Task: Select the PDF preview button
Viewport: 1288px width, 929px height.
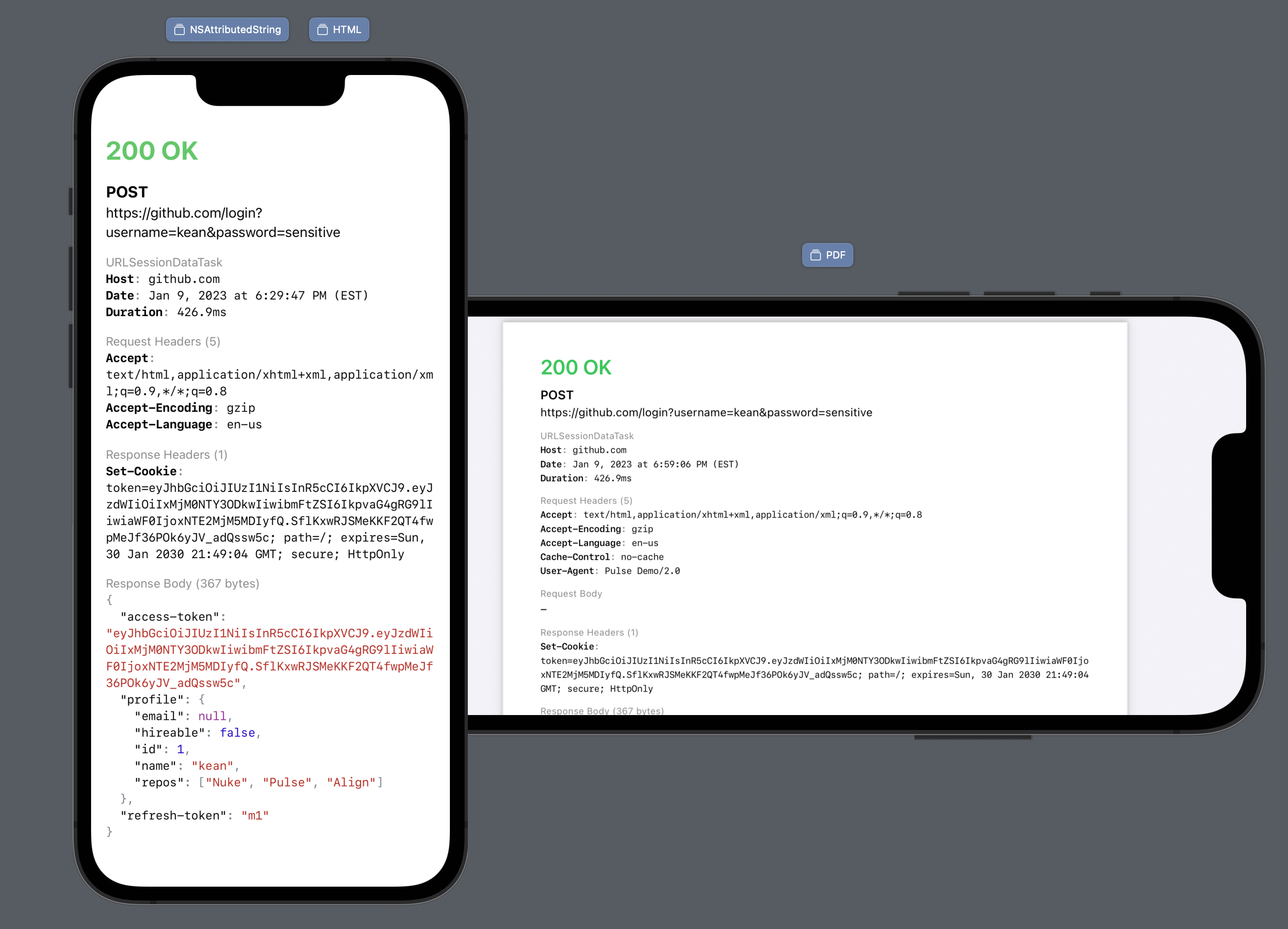Action: click(828, 255)
